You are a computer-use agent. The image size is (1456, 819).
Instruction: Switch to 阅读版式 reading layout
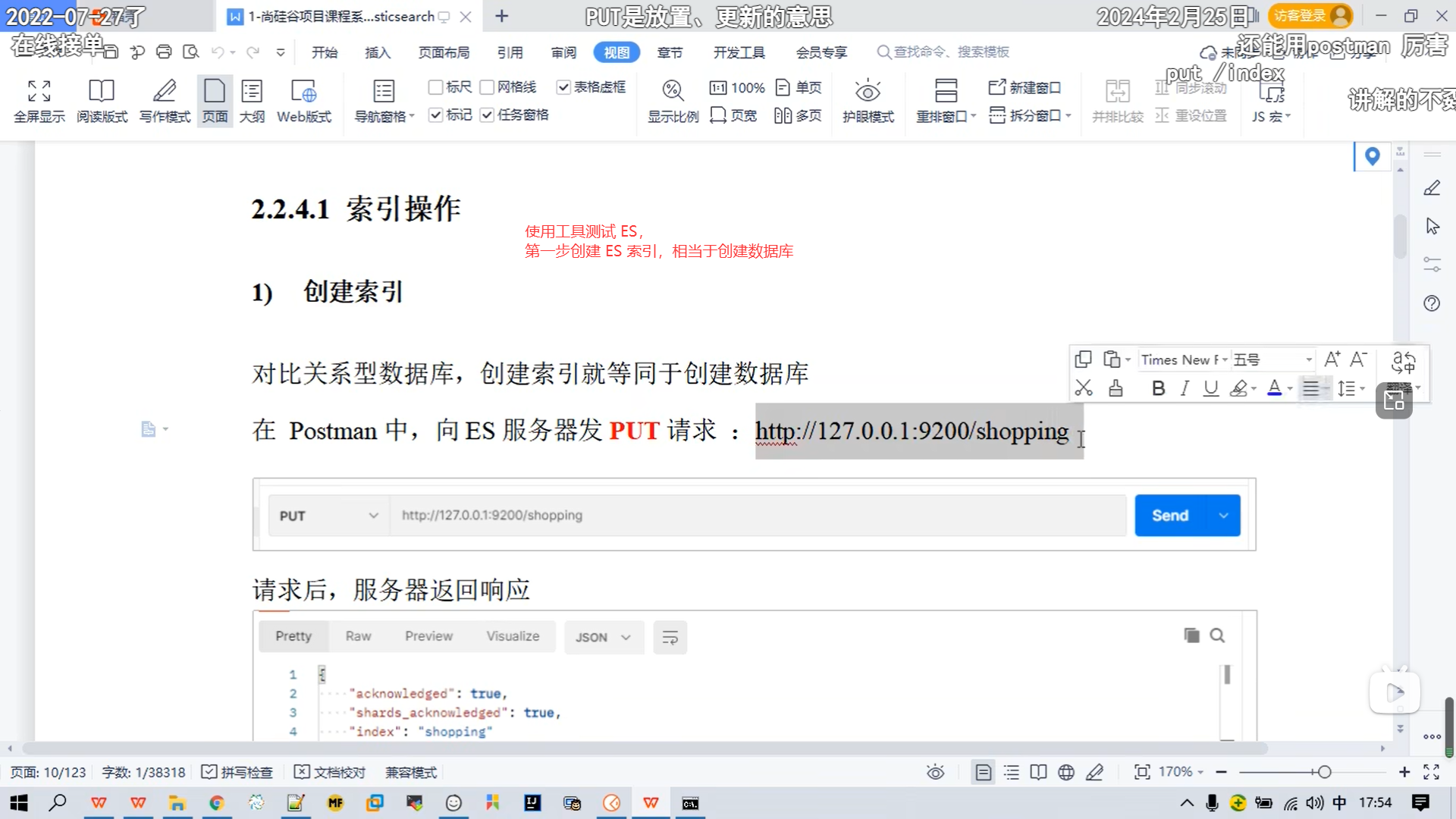pos(102,92)
